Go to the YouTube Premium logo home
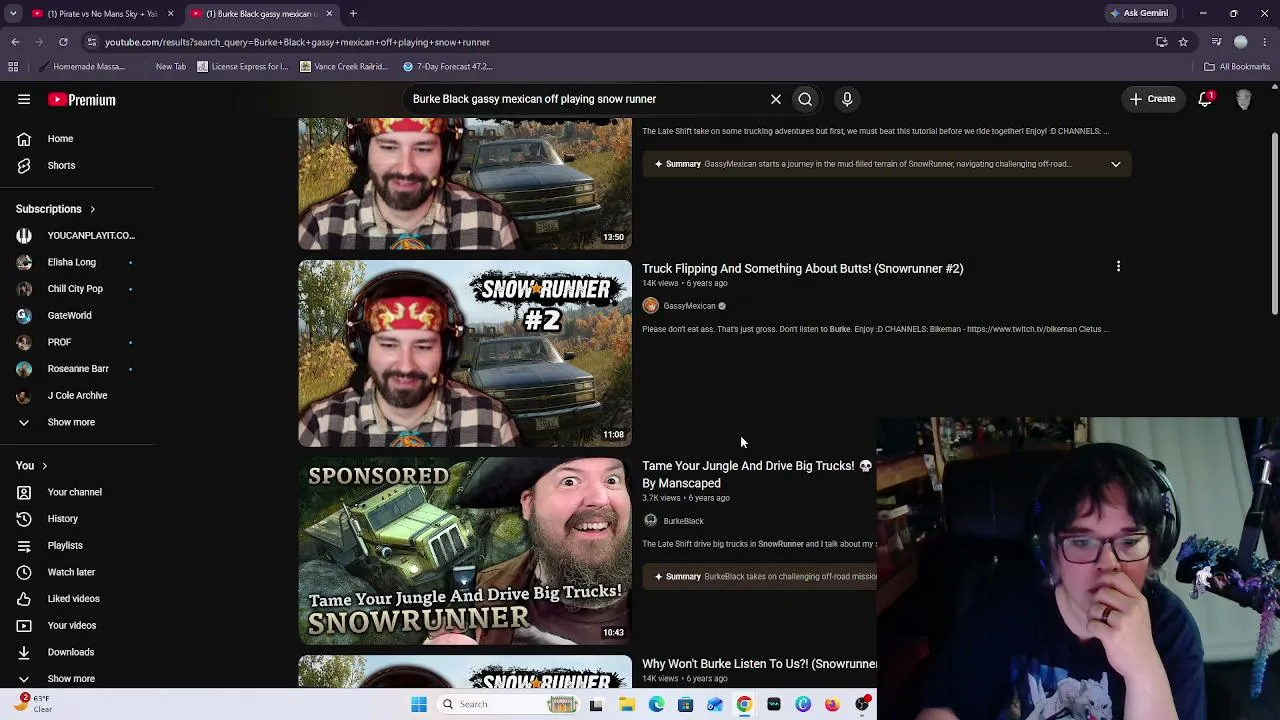1280x720 pixels. coord(82,100)
